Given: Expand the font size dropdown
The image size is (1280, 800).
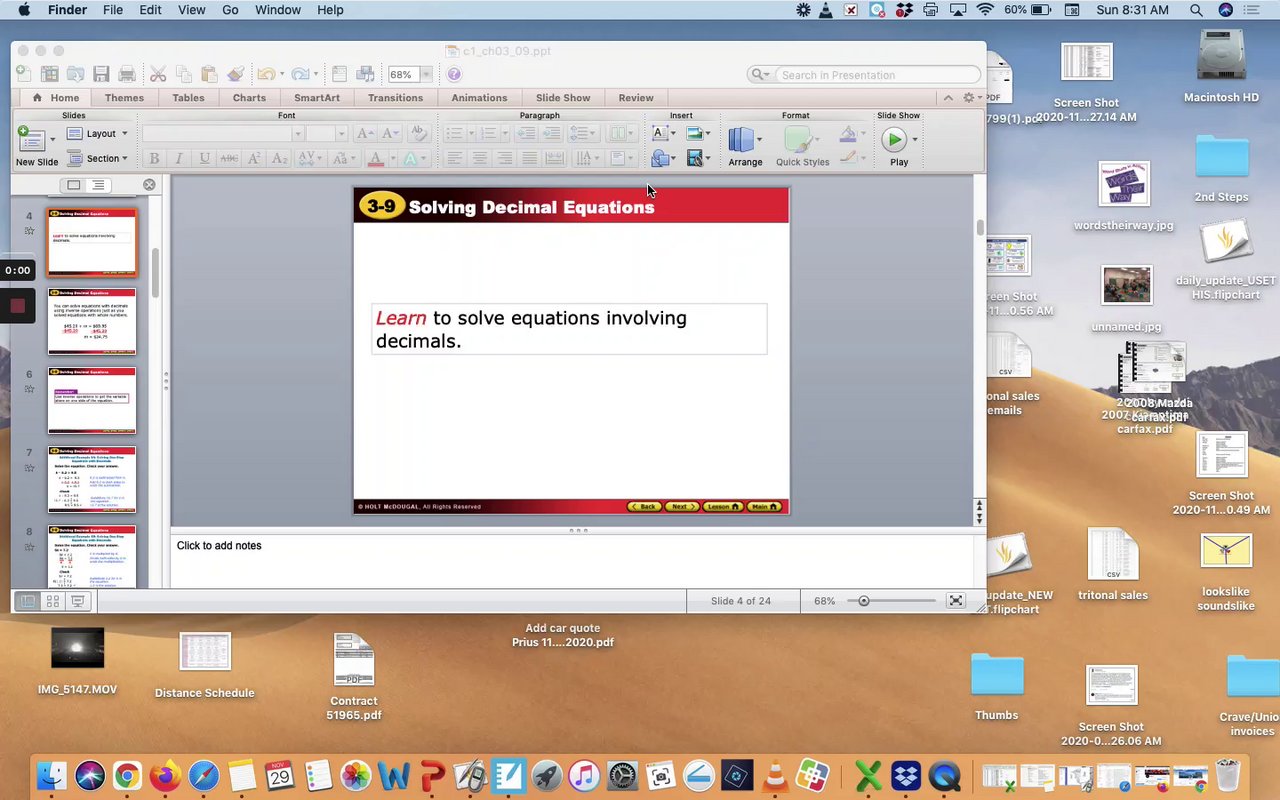Looking at the screenshot, I should coord(341,133).
